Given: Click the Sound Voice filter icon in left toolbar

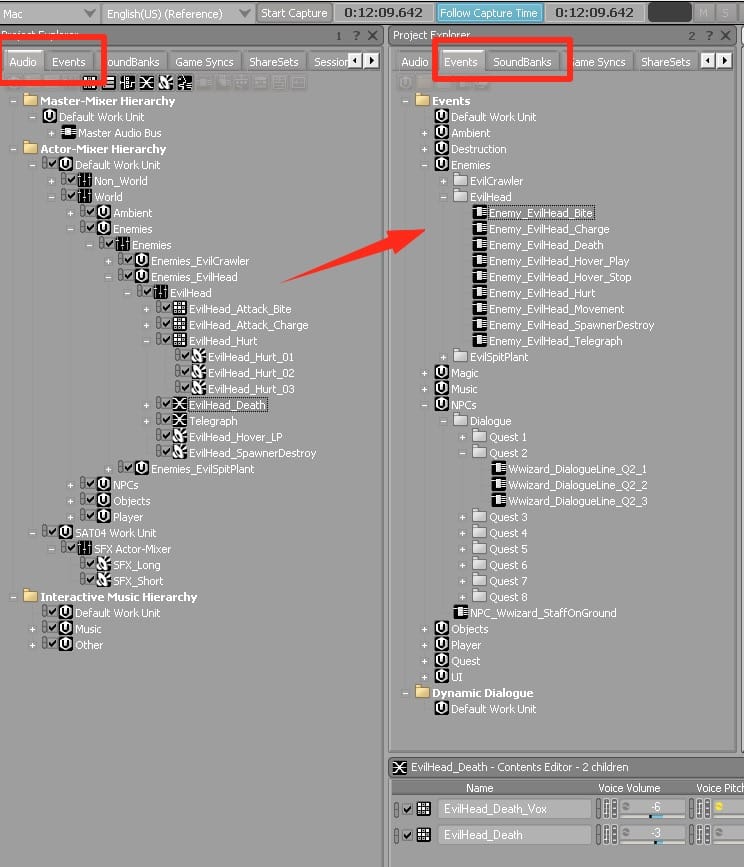Looking at the screenshot, I should pos(184,83).
